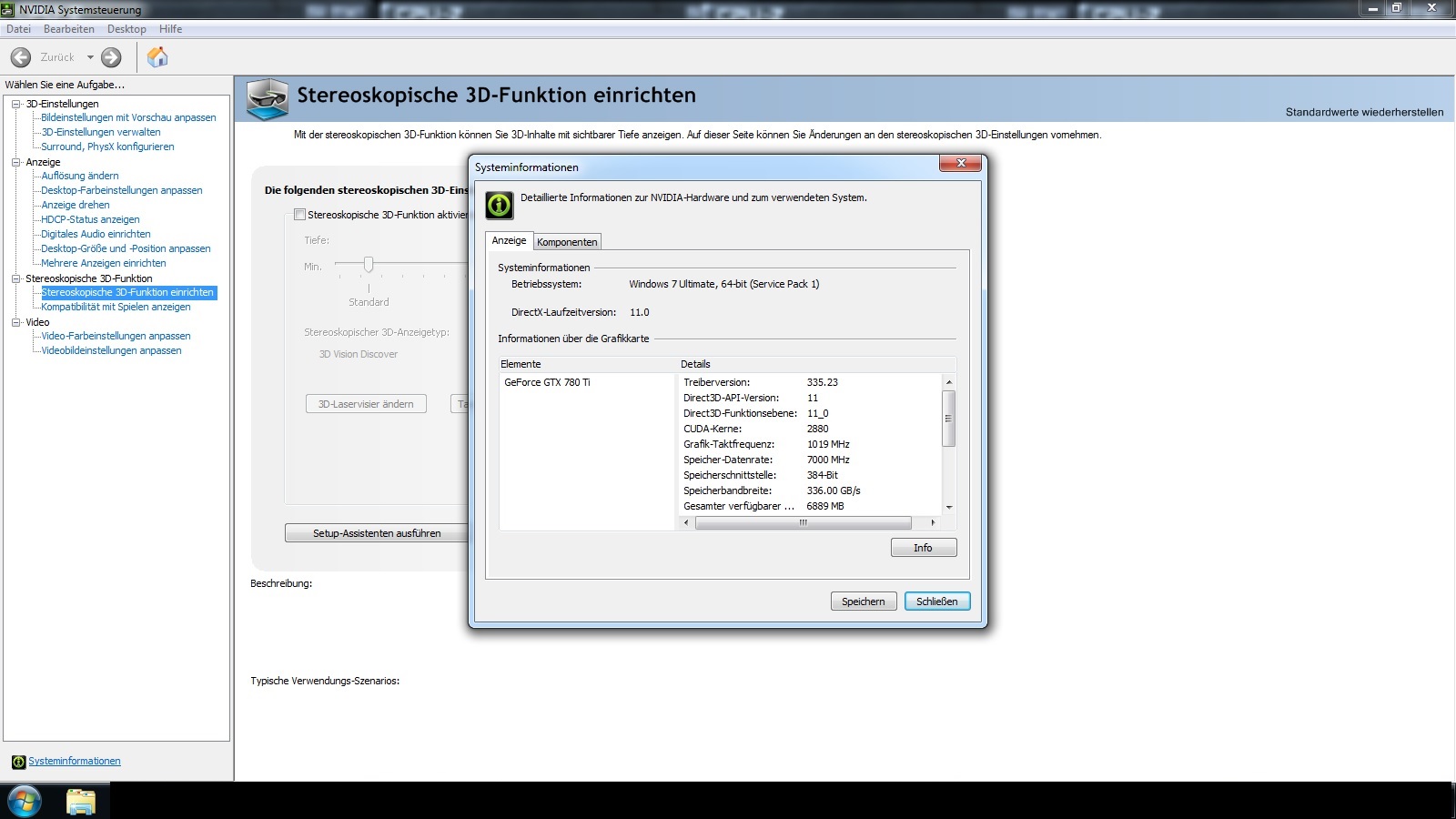The height and width of the screenshot is (819, 1456).
Task: Open the Hilfe menu
Action: point(171,29)
